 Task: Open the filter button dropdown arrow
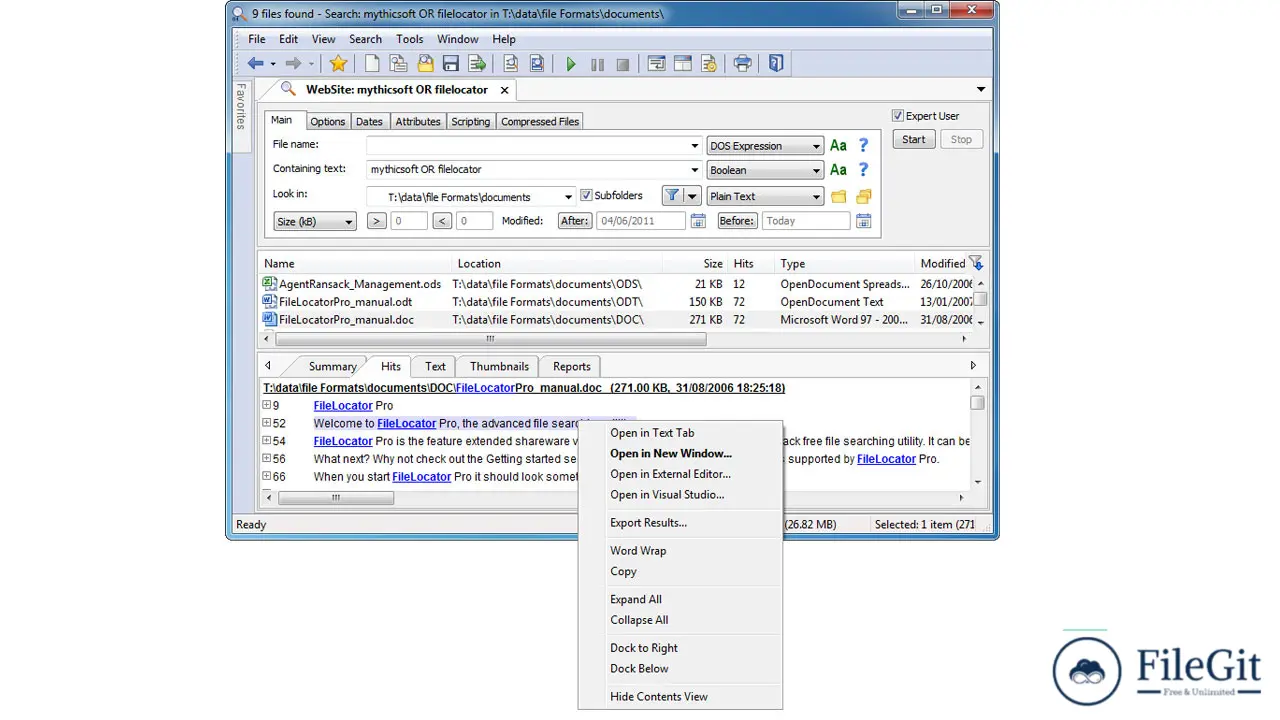click(x=692, y=196)
